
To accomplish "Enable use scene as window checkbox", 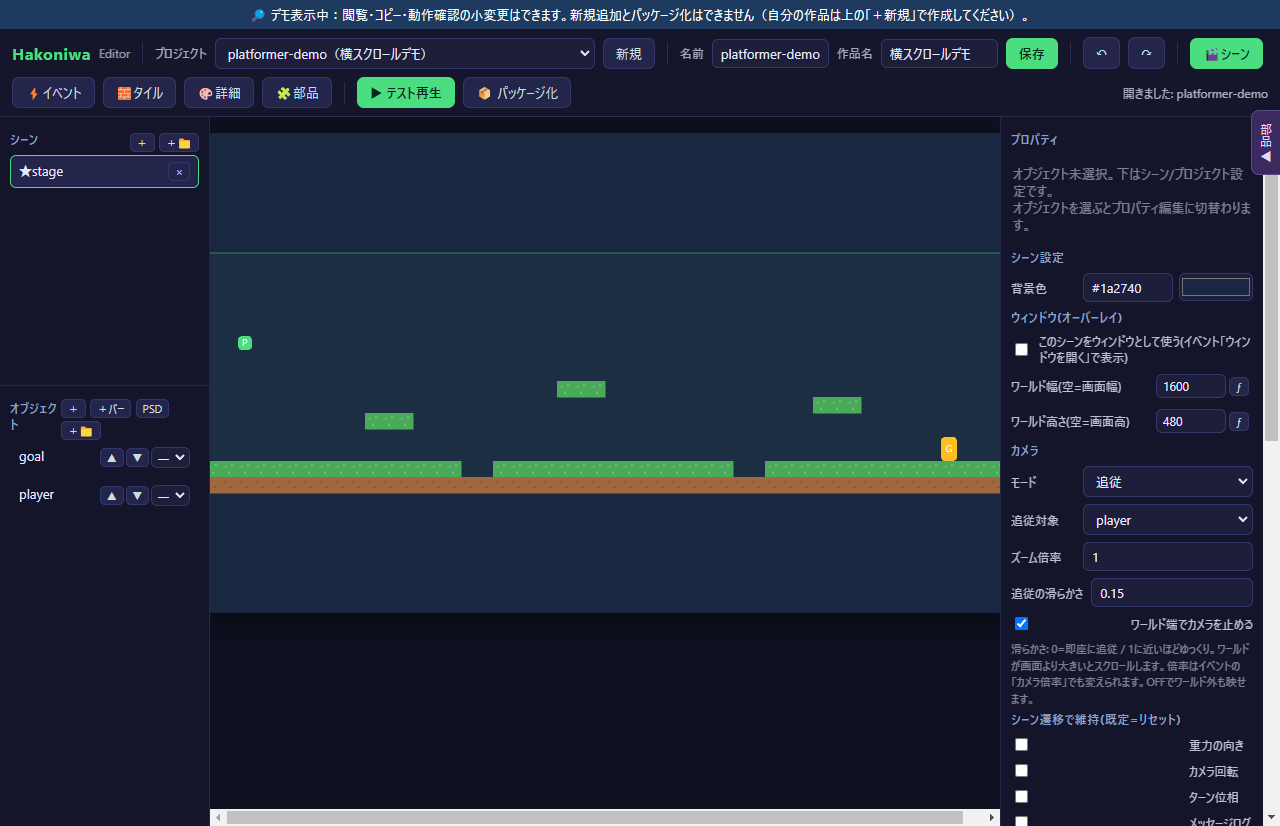I will tap(1021, 349).
